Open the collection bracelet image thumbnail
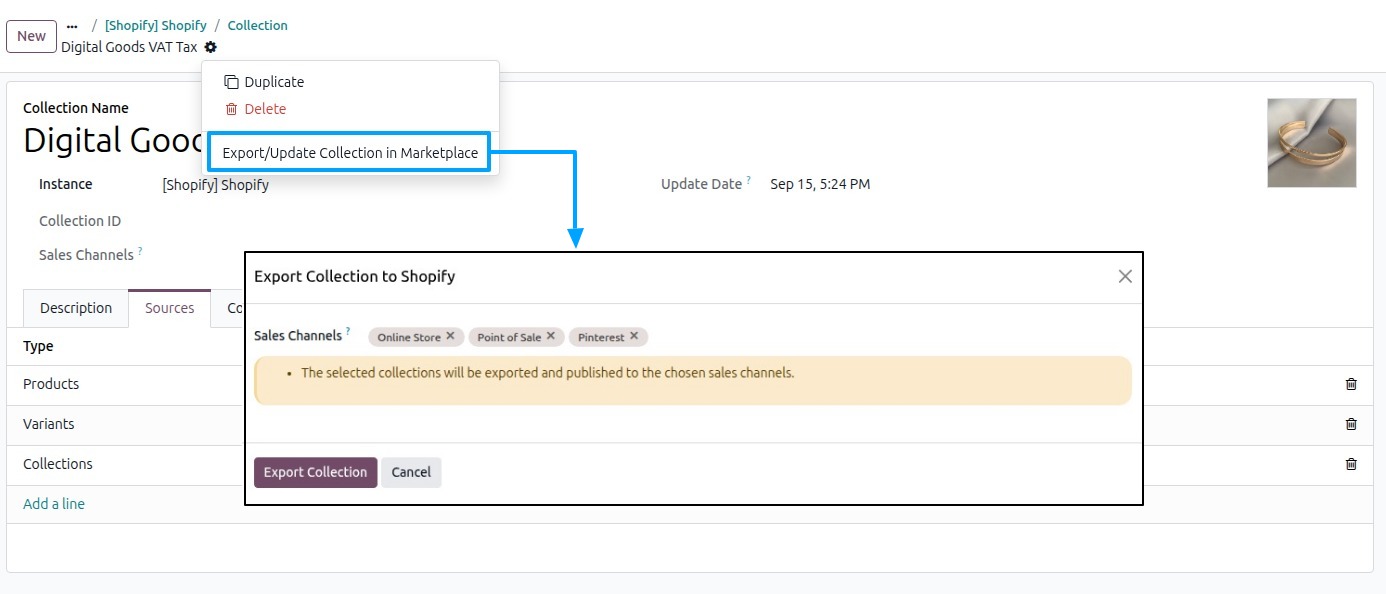The image size is (1386, 594). coord(1312,143)
